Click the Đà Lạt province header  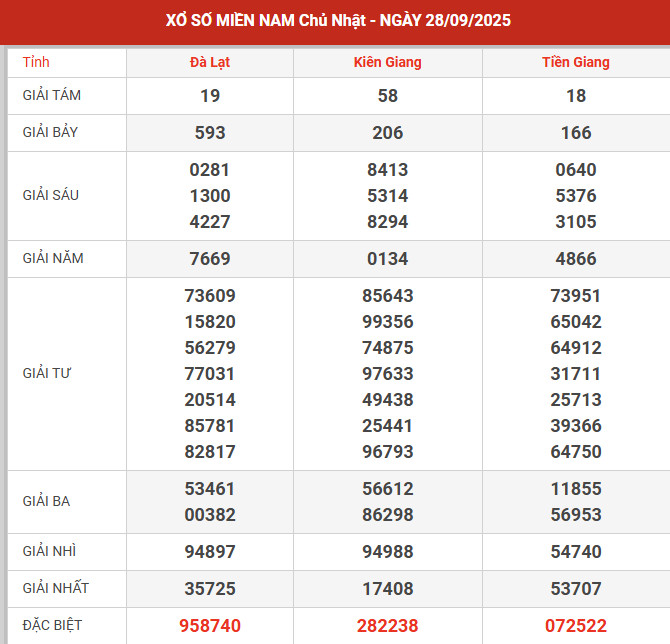(x=210, y=62)
